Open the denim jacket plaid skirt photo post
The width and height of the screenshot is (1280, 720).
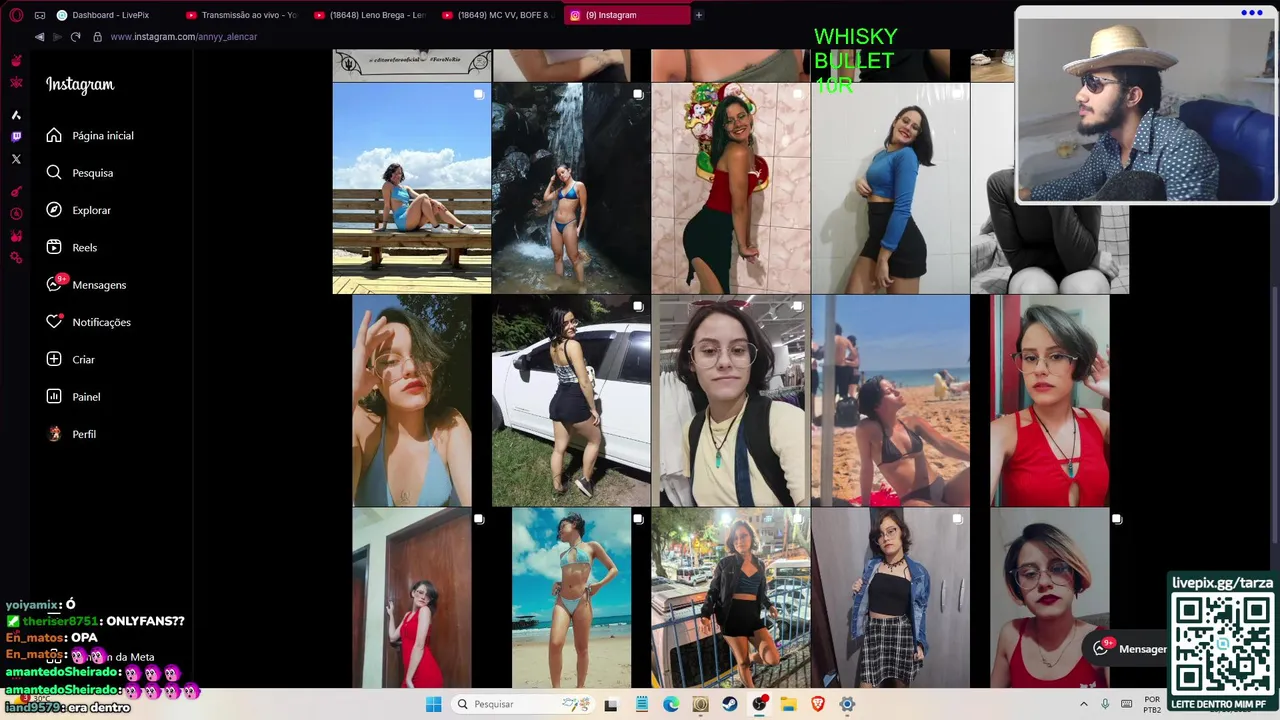click(890, 598)
